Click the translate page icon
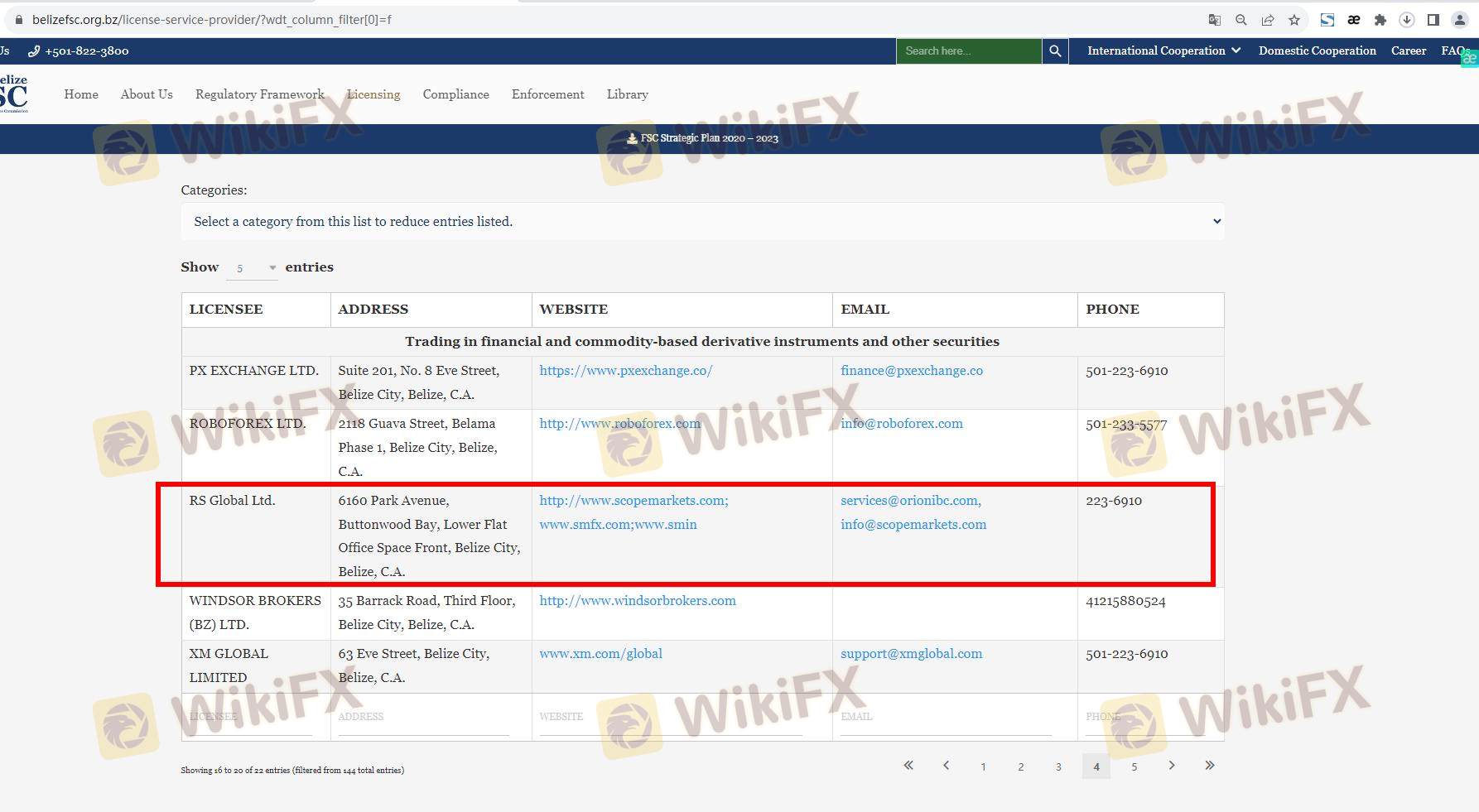Viewport: 1479px width, 812px height. coord(1215,20)
